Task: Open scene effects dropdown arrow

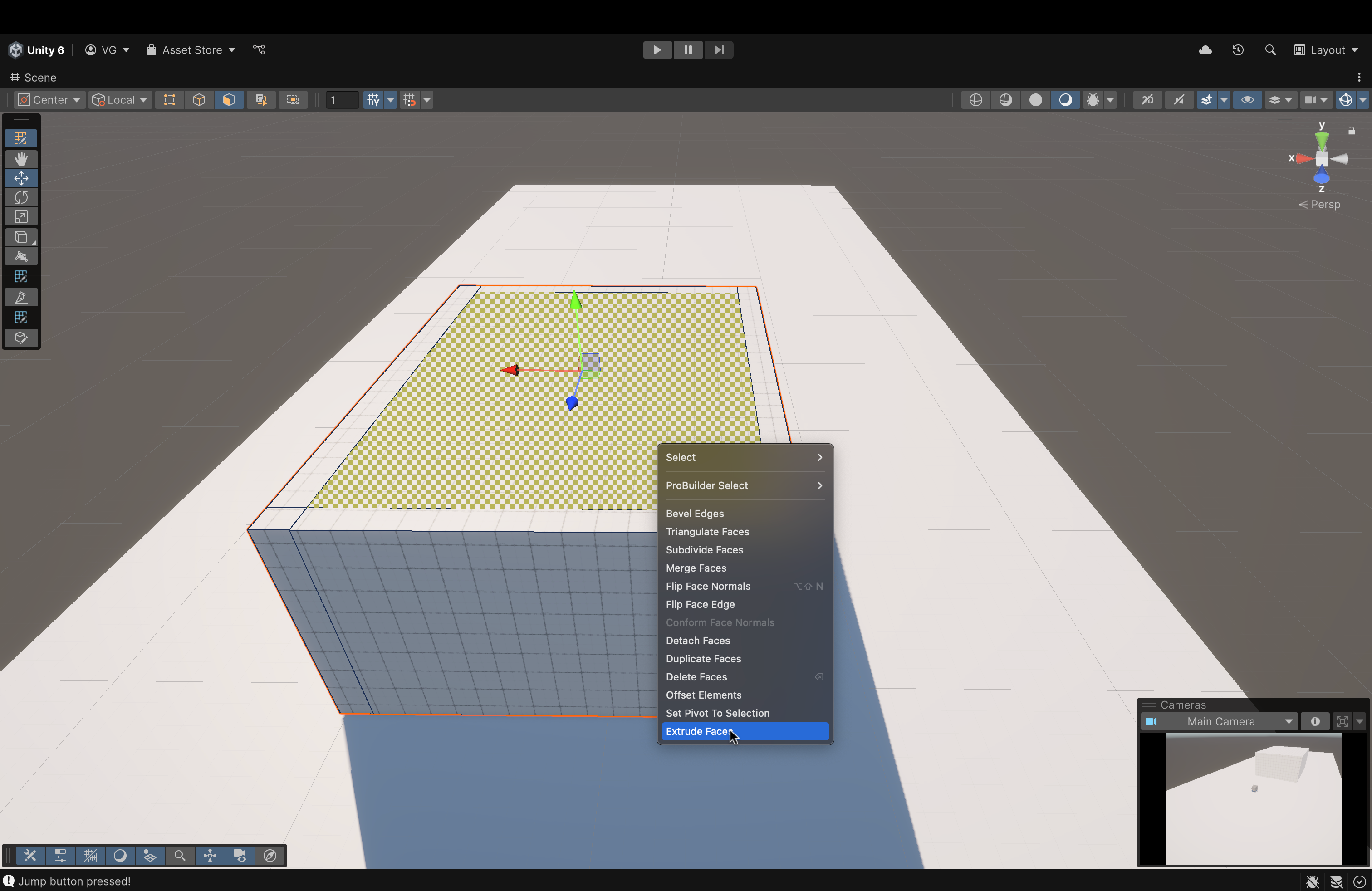Action: point(1224,100)
